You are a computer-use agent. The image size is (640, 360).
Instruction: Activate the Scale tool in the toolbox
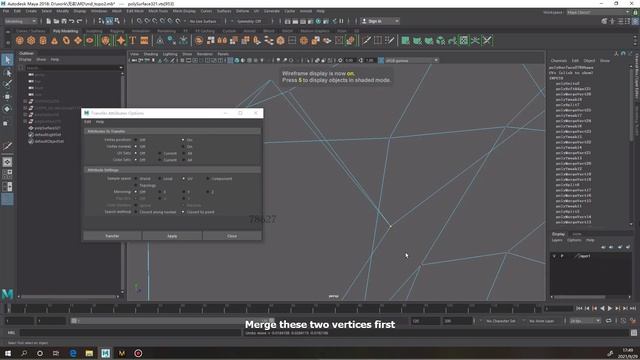(x=7, y=123)
